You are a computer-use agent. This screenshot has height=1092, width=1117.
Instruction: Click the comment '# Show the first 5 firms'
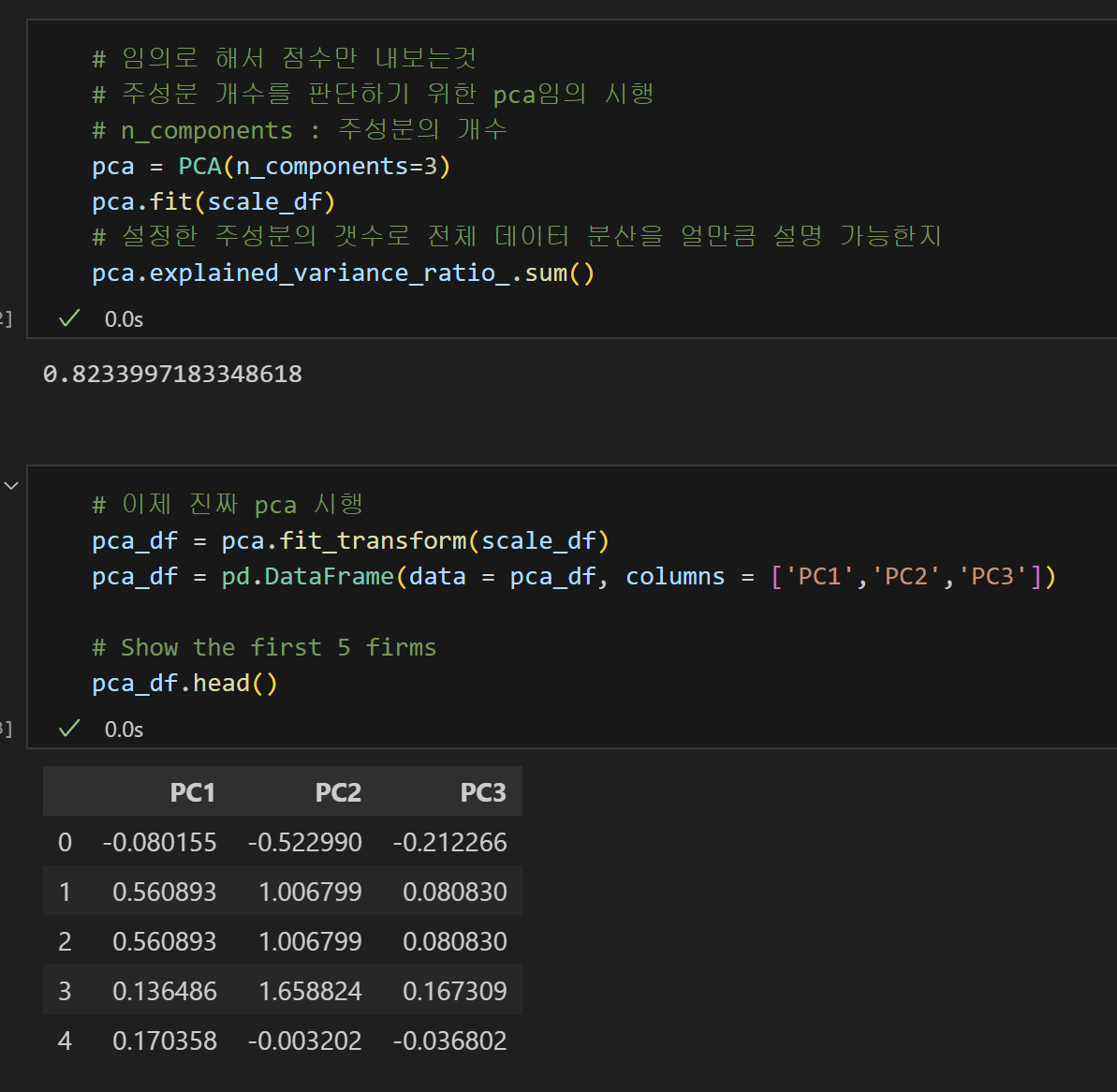[264, 648]
